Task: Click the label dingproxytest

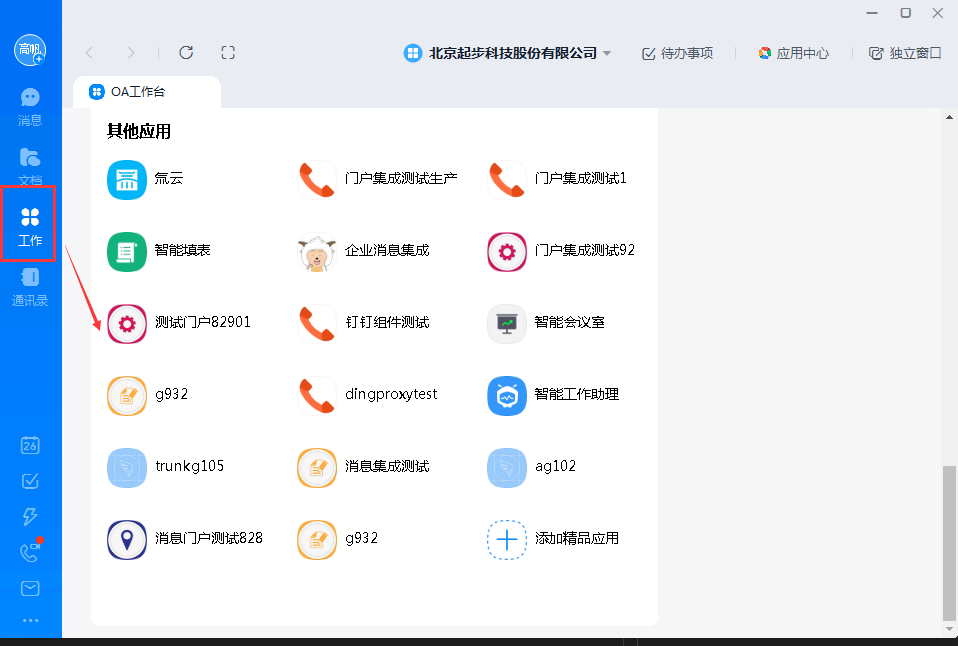Action: click(x=391, y=394)
